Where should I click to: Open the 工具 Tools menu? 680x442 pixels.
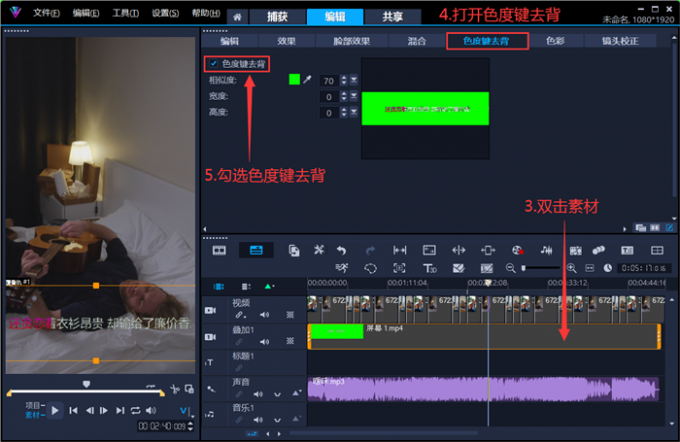pos(125,13)
